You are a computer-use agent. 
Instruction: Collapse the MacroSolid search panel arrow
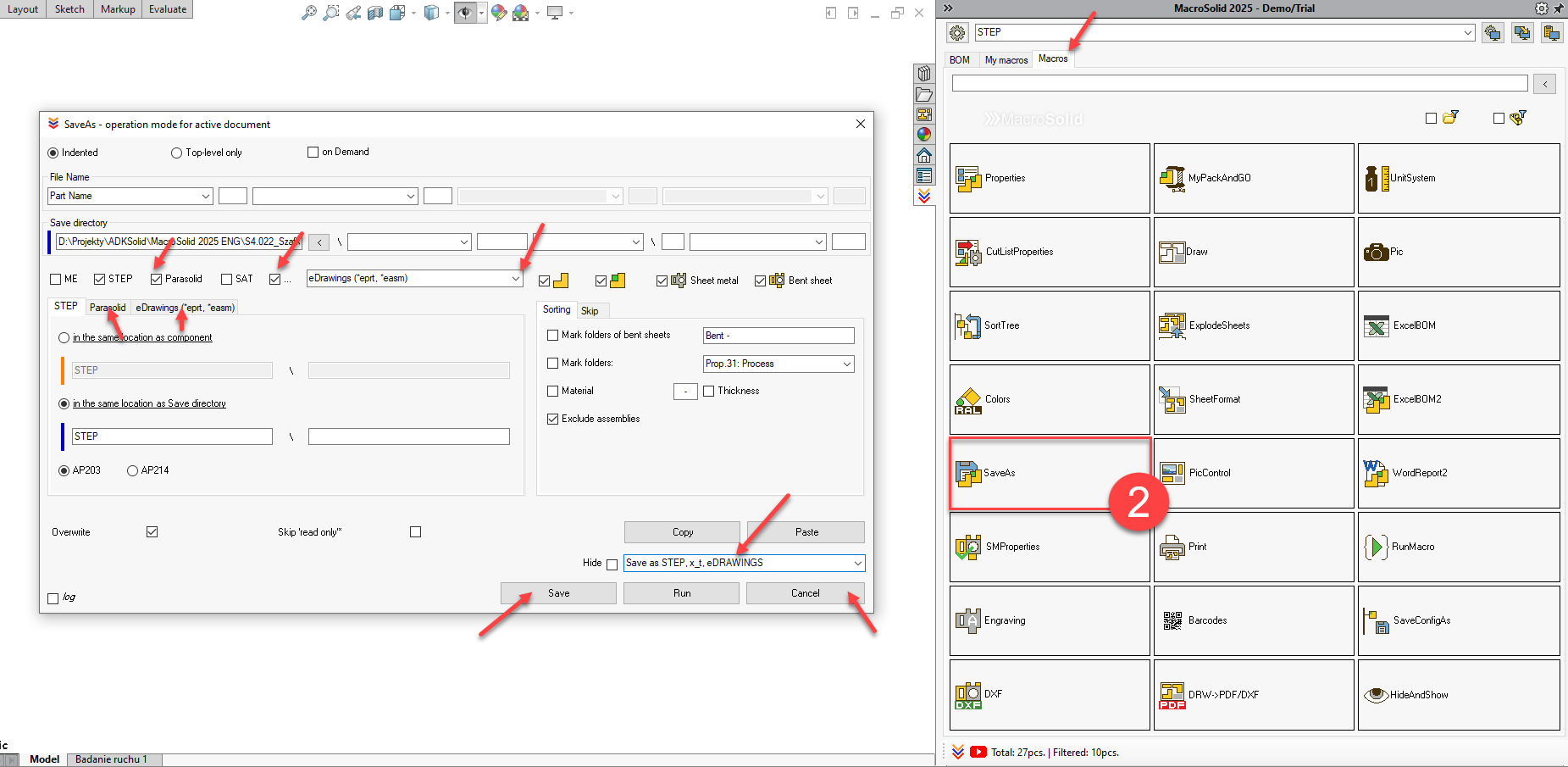point(1545,84)
